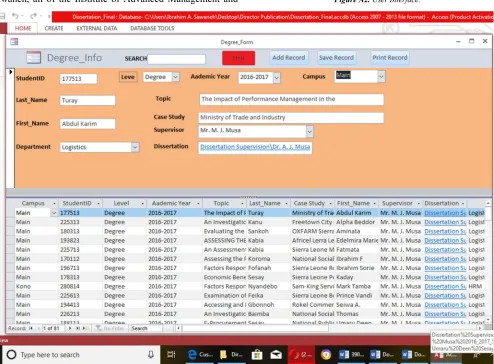494x364 pixels.
Task: Click the record selector arrow beside StudentID
Action: coord(11,72)
